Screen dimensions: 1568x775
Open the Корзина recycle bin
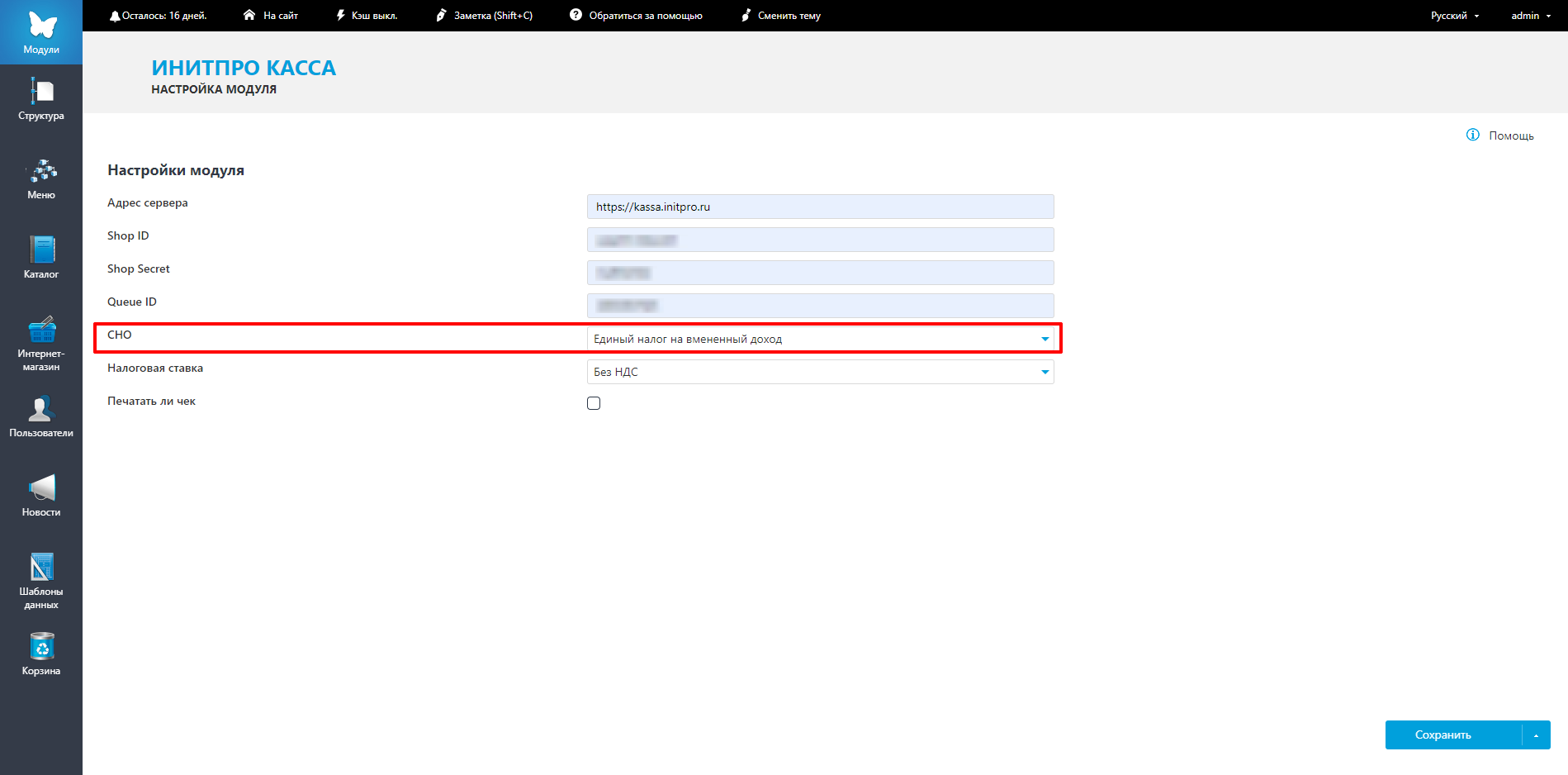point(41,654)
